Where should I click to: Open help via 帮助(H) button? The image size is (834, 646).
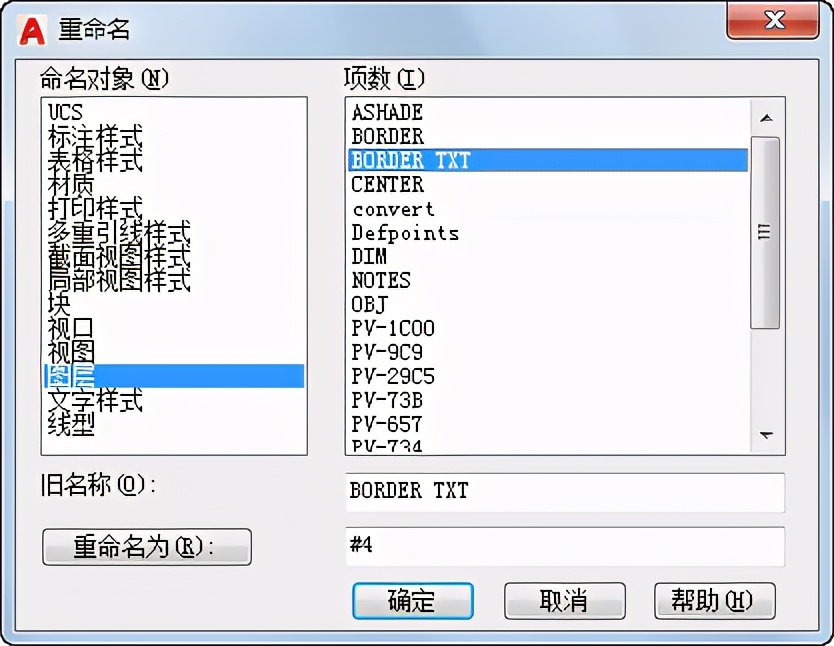715,601
